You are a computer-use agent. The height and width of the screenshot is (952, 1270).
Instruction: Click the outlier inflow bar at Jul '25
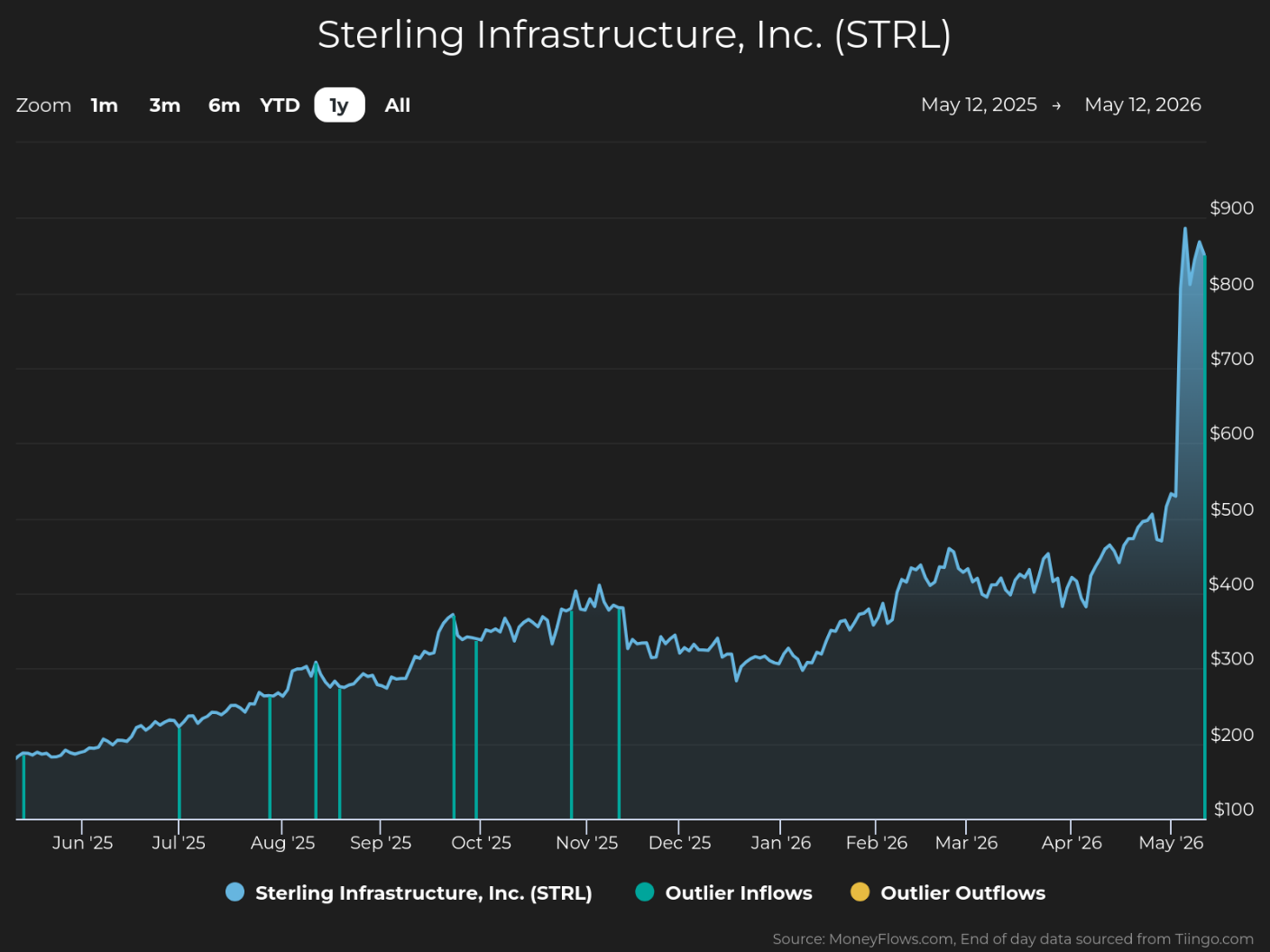[179, 773]
